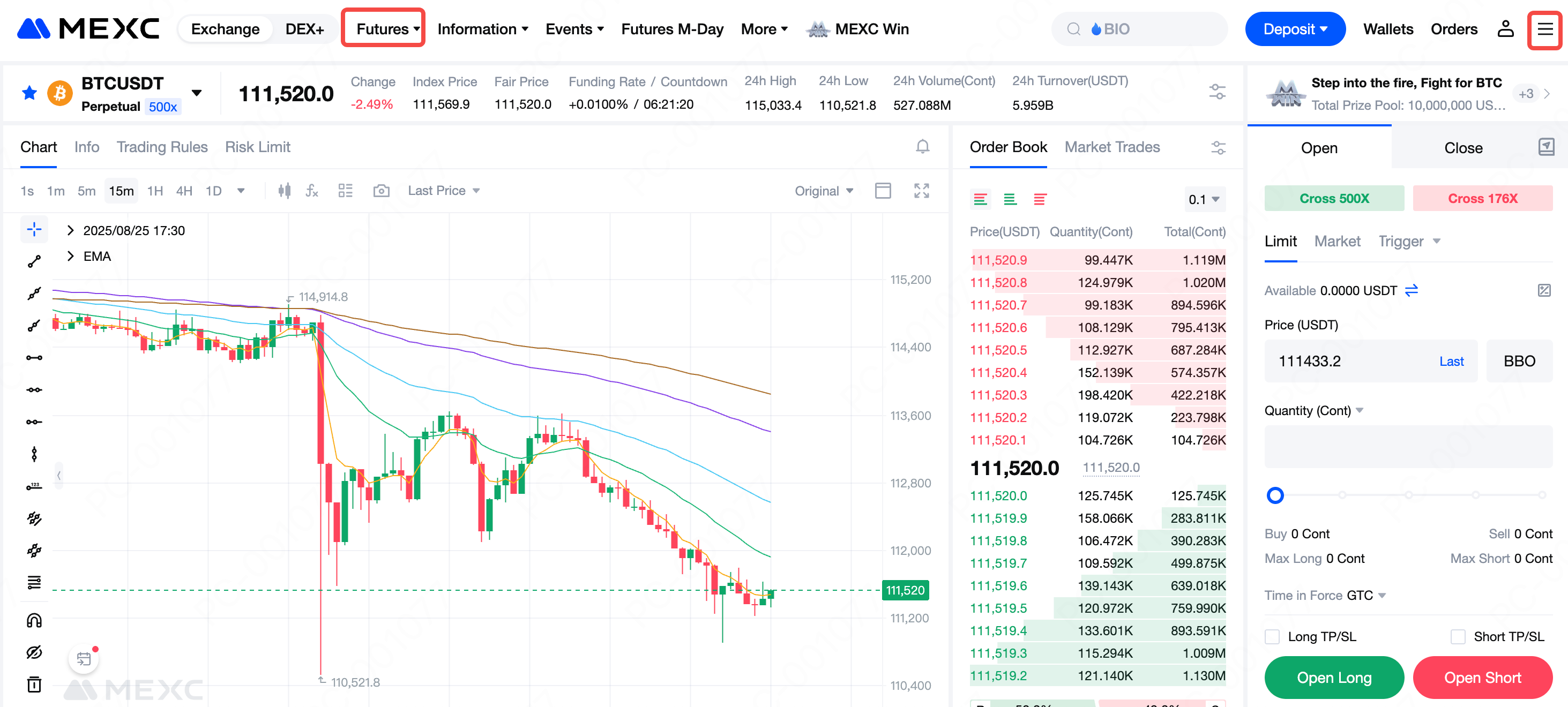The width and height of the screenshot is (1568, 707).
Task: Click the BBO price button
Action: [1519, 361]
